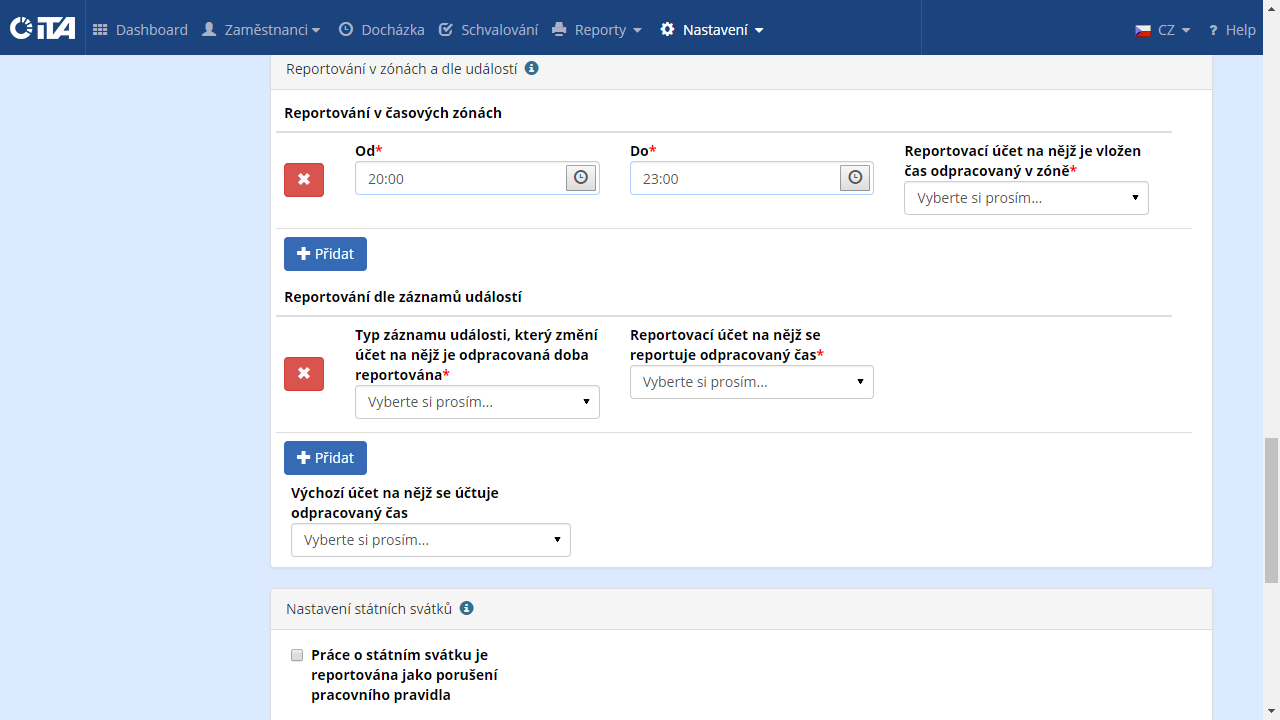The width and height of the screenshot is (1280, 720).
Task: Click the iTA logo in navbar
Action: pyautogui.click(x=42, y=29)
